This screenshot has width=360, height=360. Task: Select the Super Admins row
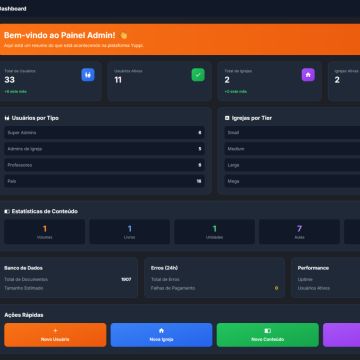(104, 133)
